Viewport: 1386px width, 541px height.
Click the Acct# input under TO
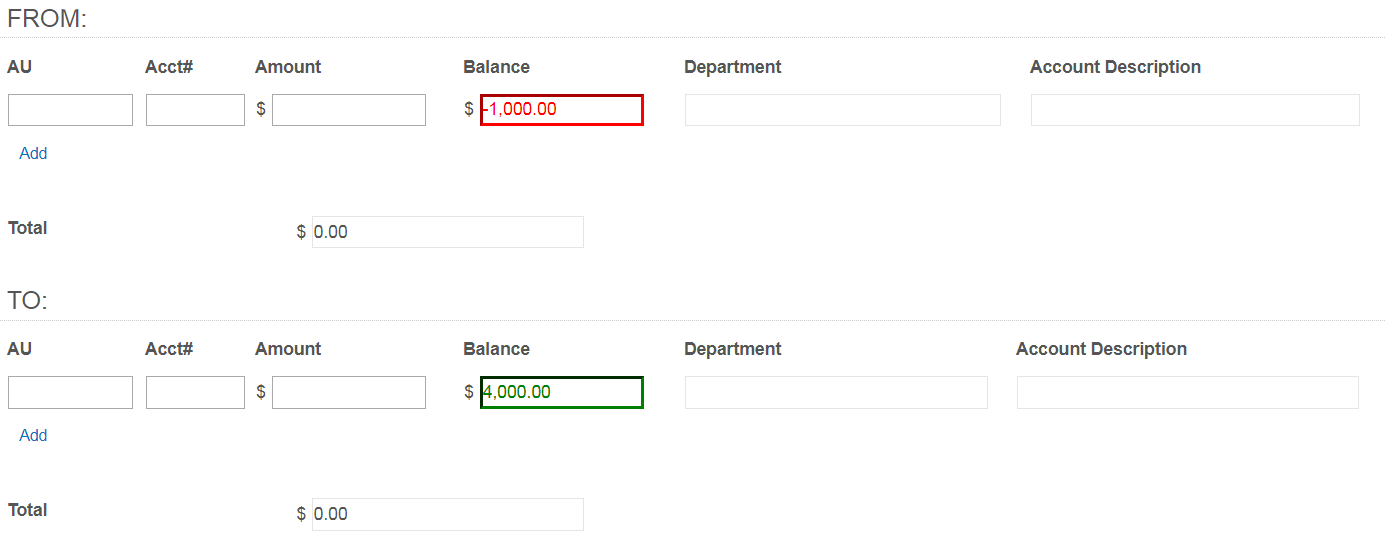coord(195,392)
